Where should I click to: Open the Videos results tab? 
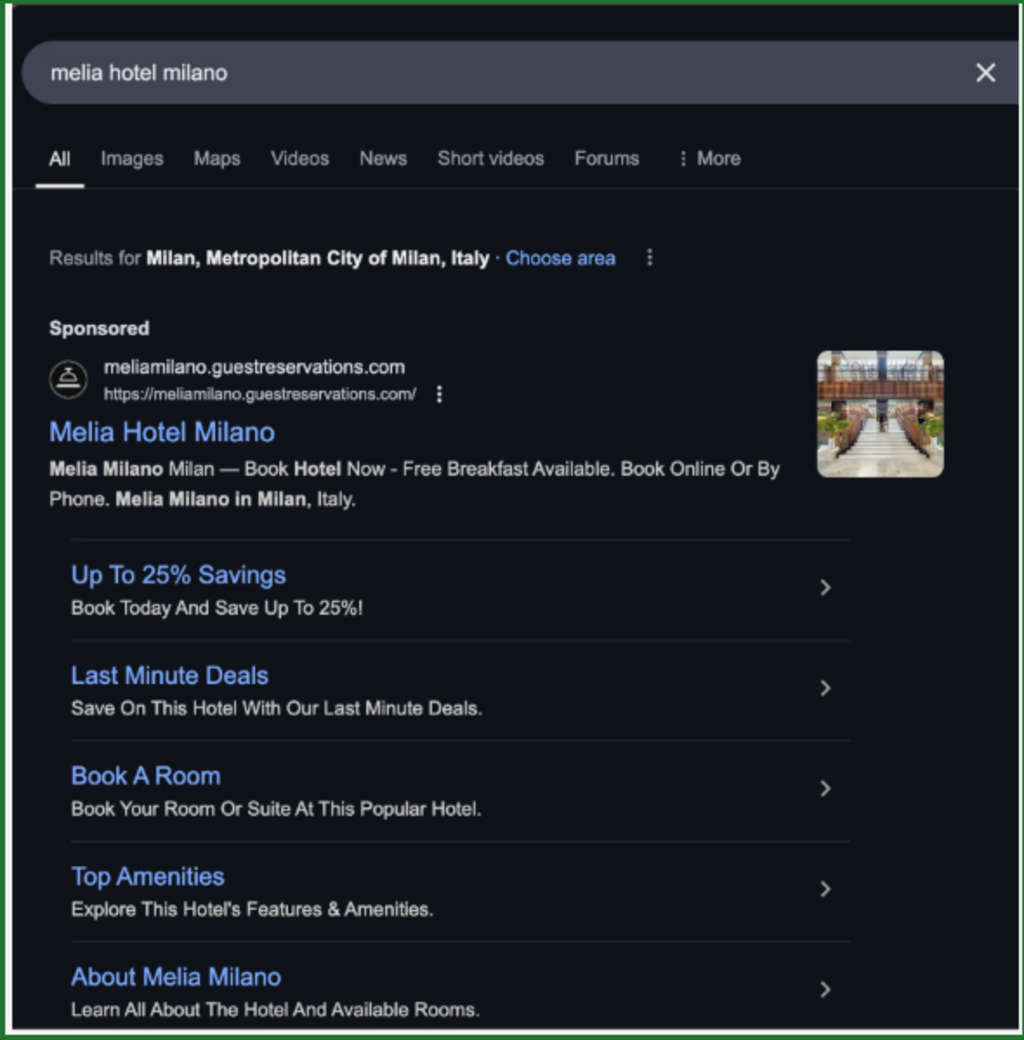(300, 158)
